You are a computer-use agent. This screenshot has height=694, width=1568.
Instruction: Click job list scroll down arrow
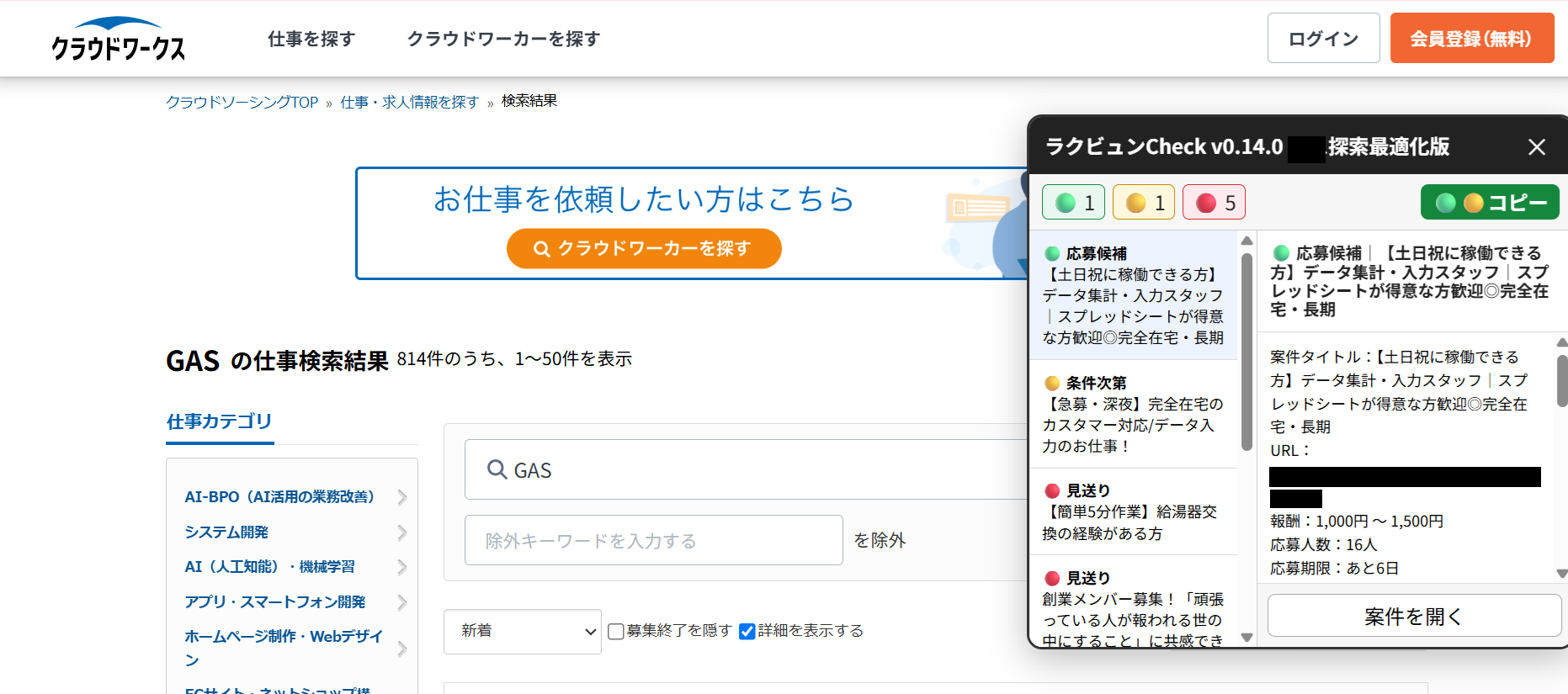tap(1247, 638)
